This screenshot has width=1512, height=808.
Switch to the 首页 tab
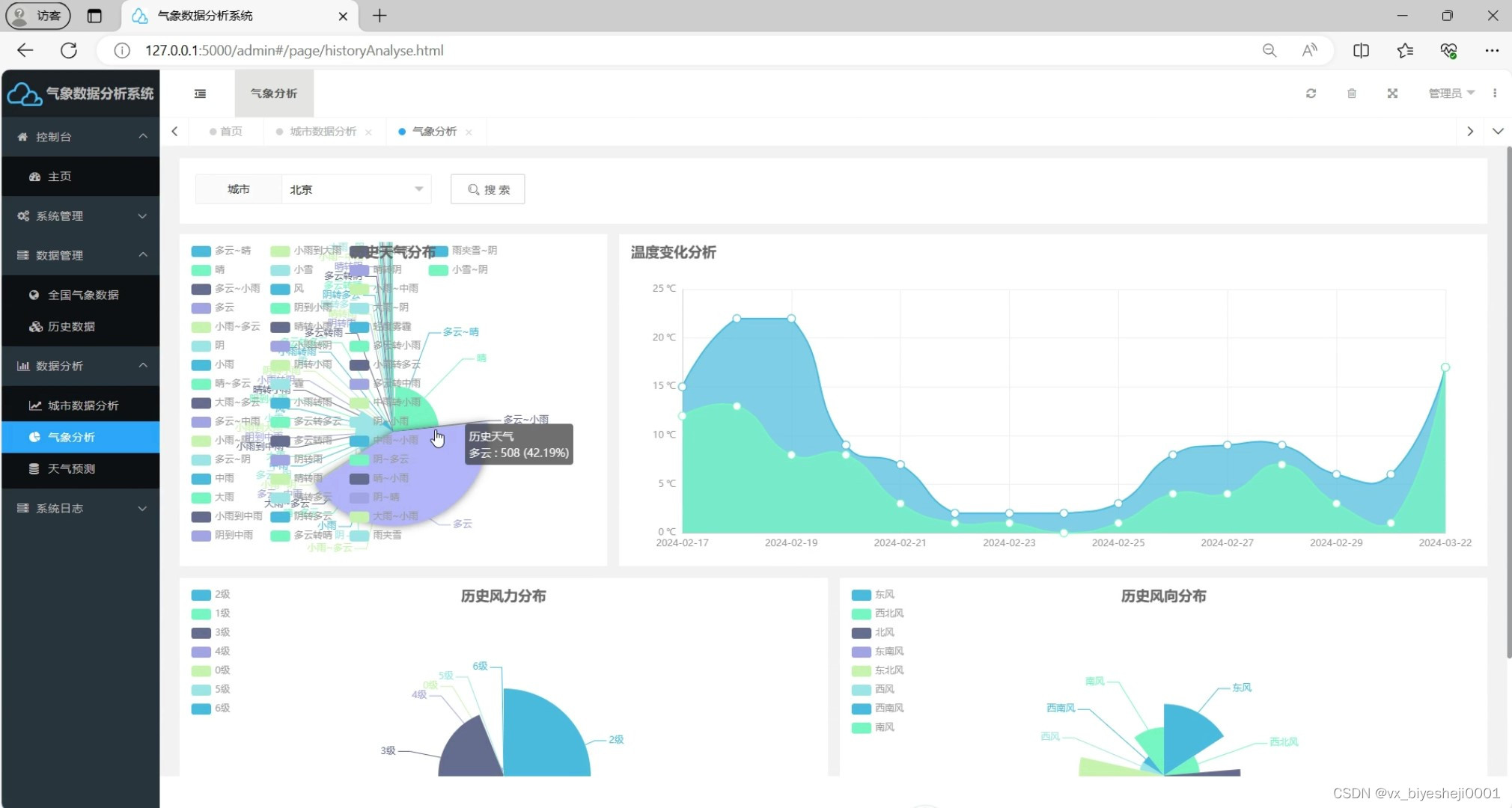229,131
